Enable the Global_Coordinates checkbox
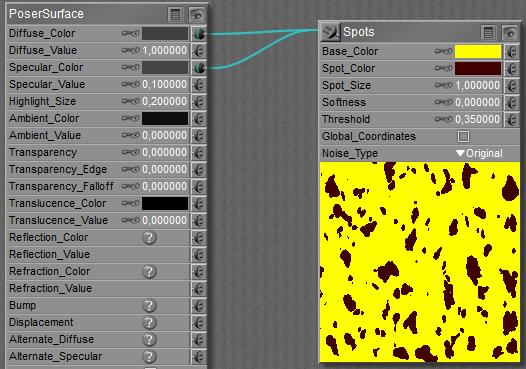 [463, 136]
